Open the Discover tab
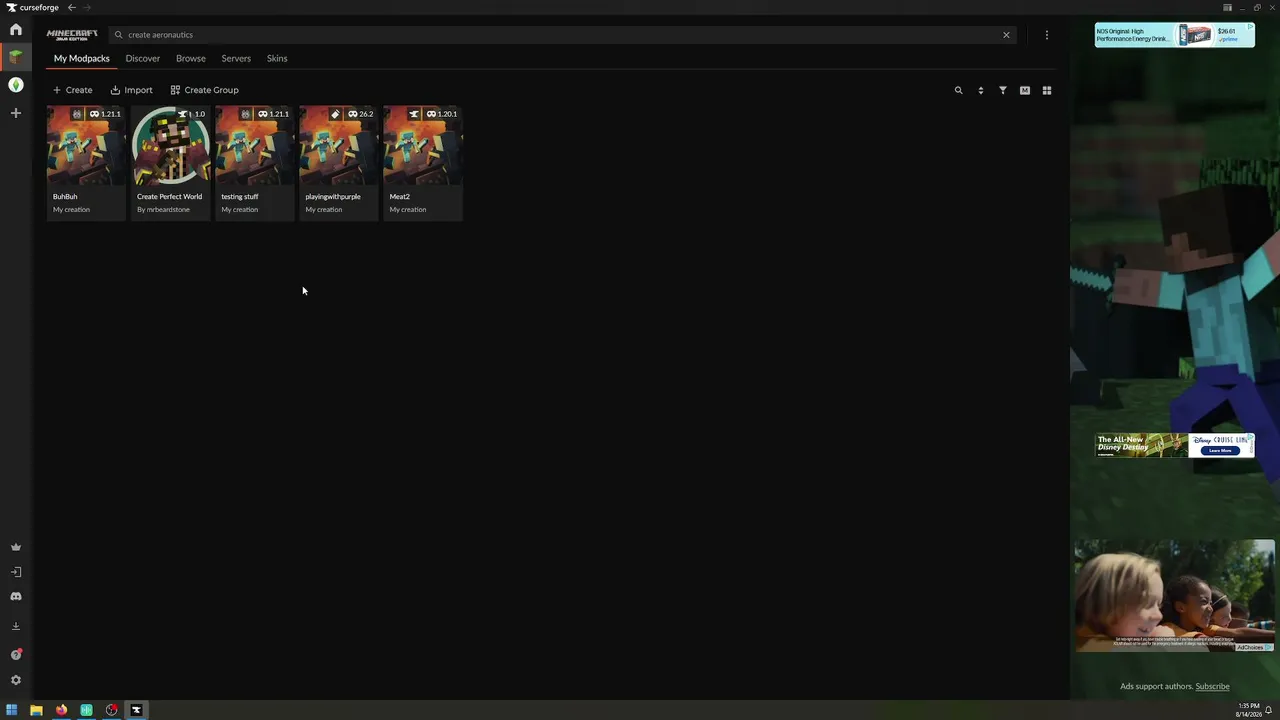Viewport: 1280px width, 720px height. [143, 58]
